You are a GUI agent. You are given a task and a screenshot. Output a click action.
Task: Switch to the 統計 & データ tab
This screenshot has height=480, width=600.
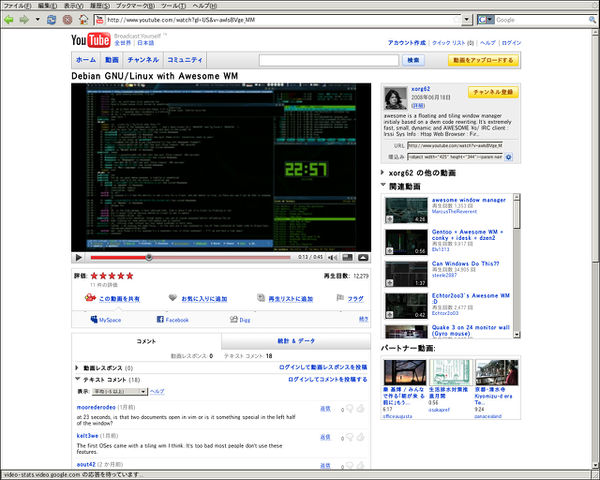(296, 341)
